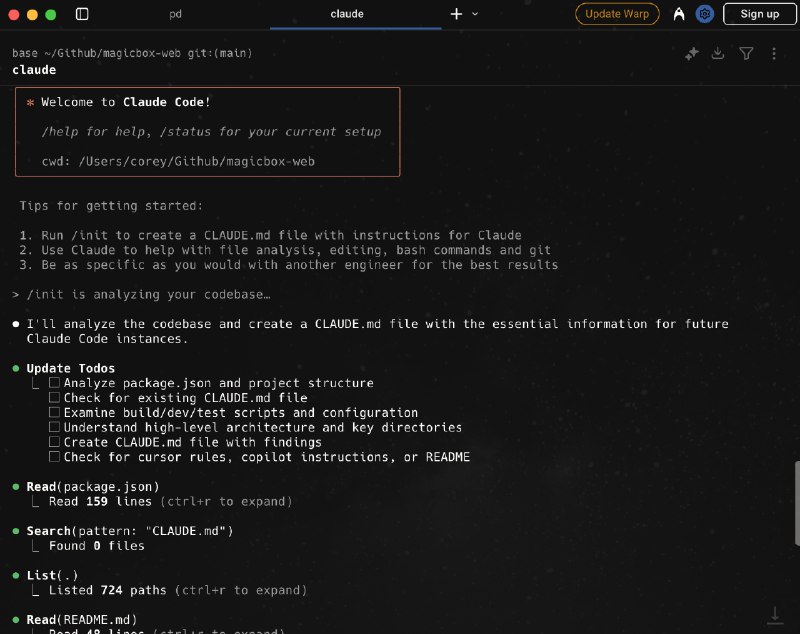Image resolution: width=800 pixels, height=634 pixels.
Task: Filter block output with funnel icon
Action: (746, 53)
